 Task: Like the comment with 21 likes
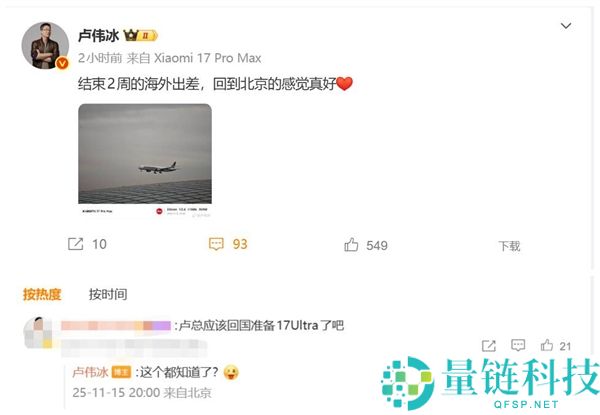coord(547,345)
